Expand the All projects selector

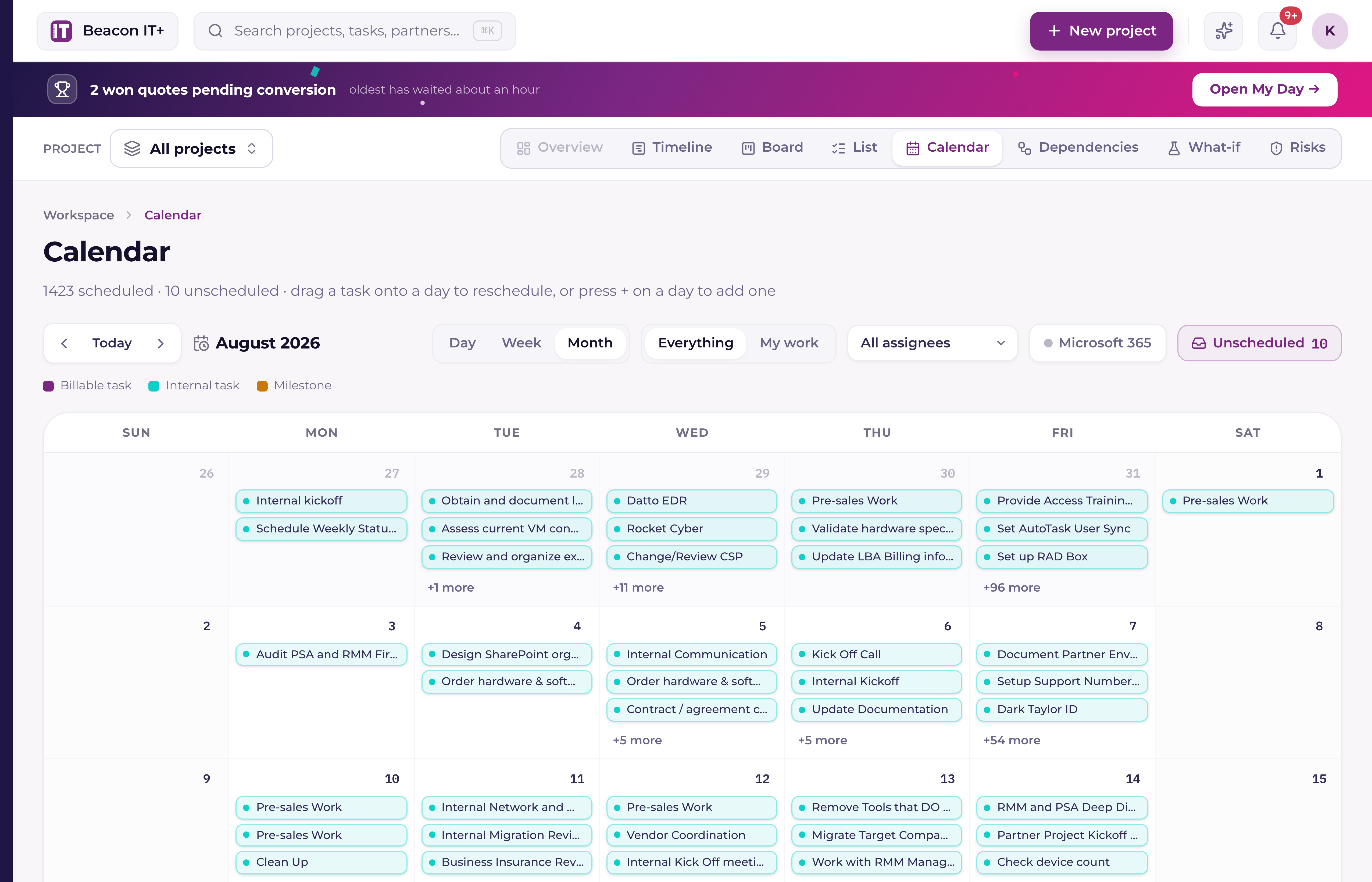(x=191, y=149)
